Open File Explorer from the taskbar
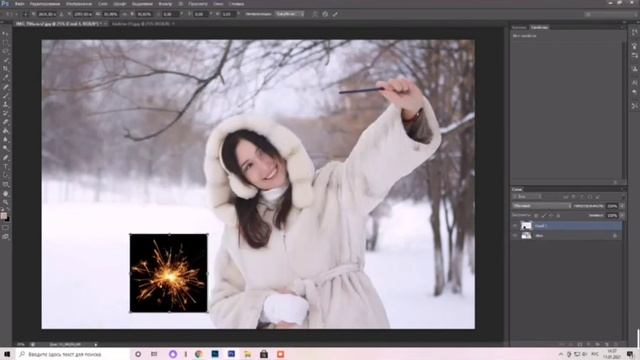Image resolution: width=640 pixels, height=360 pixels. (247, 354)
